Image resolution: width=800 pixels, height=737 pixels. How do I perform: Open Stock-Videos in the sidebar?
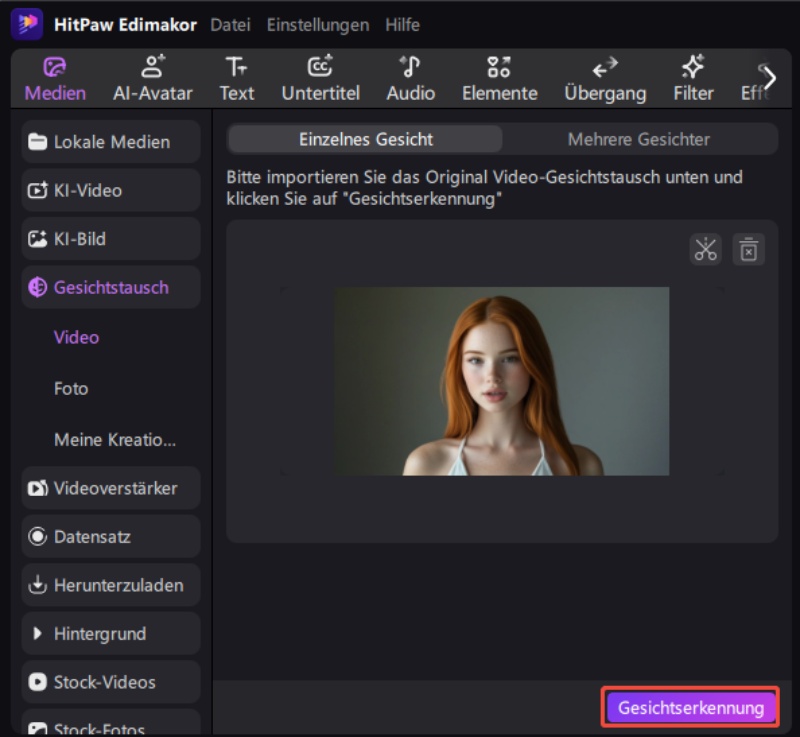click(x=111, y=682)
